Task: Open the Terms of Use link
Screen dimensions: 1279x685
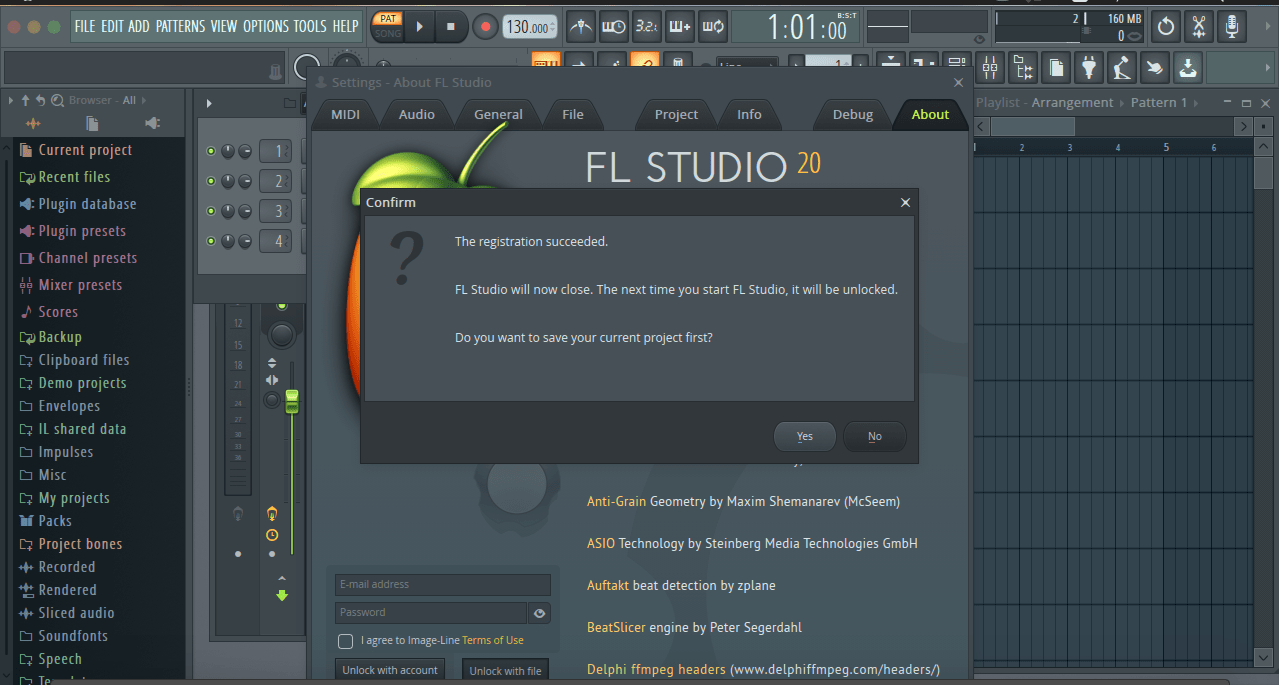Action: (492, 641)
